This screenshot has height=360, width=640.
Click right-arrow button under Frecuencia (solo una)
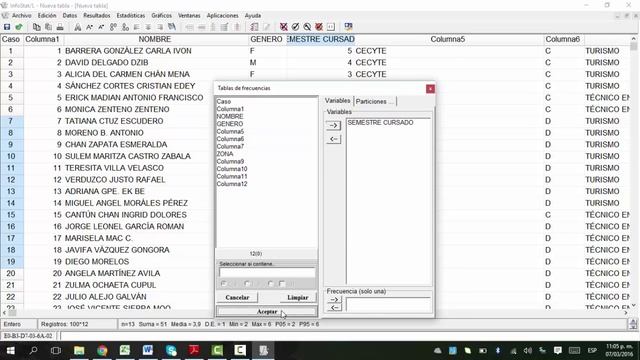coord(334,300)
